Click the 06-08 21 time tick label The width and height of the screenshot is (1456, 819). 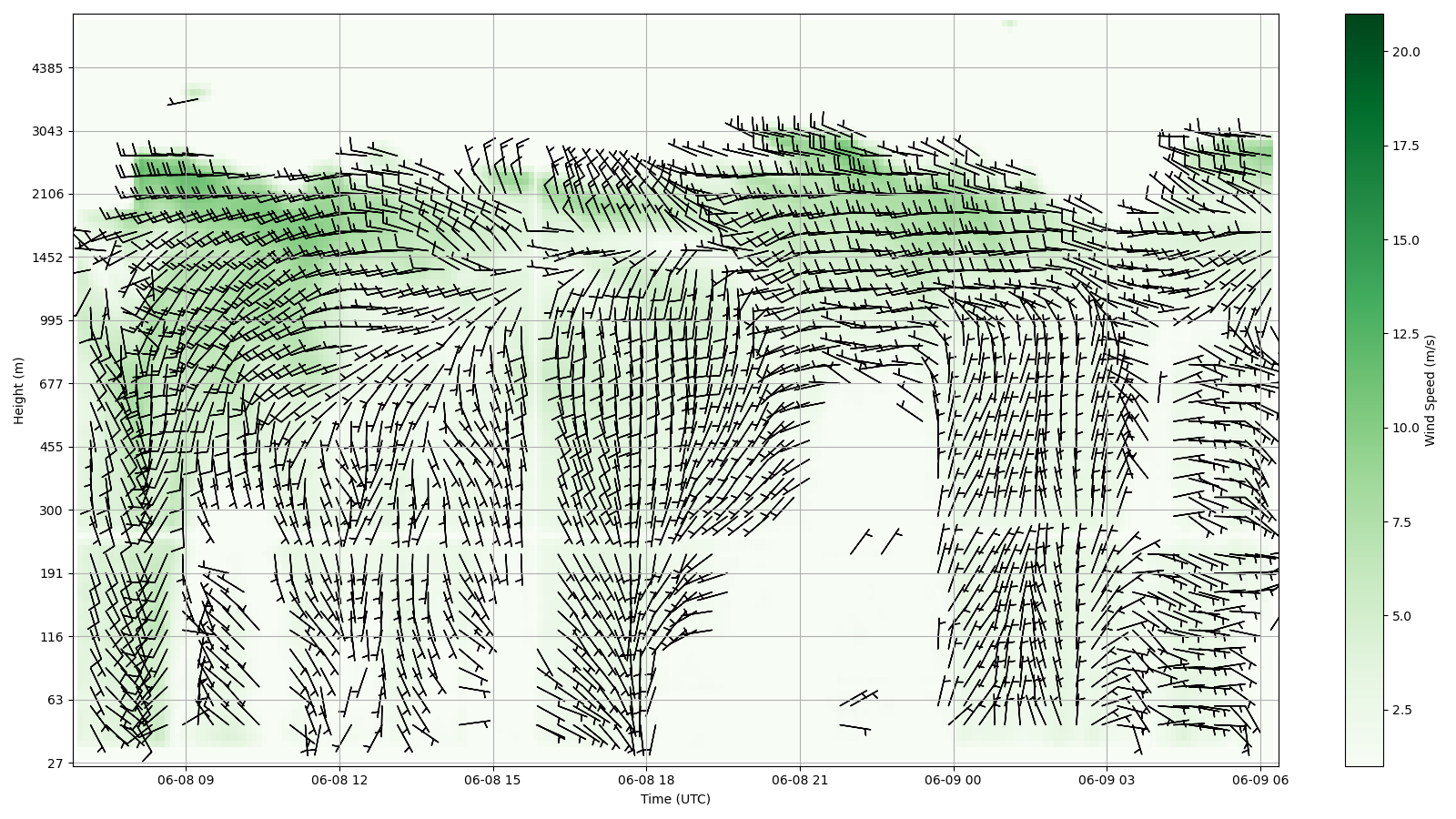click(801, 780)
